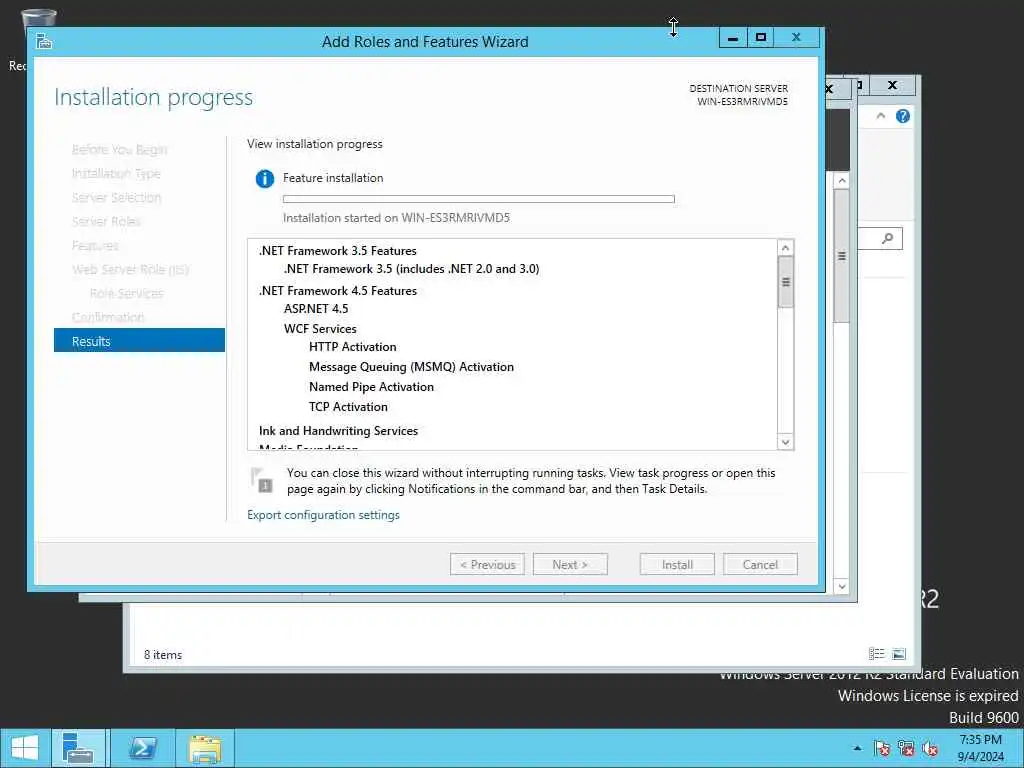The height and width of the screenshot is (768, 1024).
Task: Click .NET Framework 3.5 (includes .NET 2.0 and 3.0)
Action: [x=411, y=269]
